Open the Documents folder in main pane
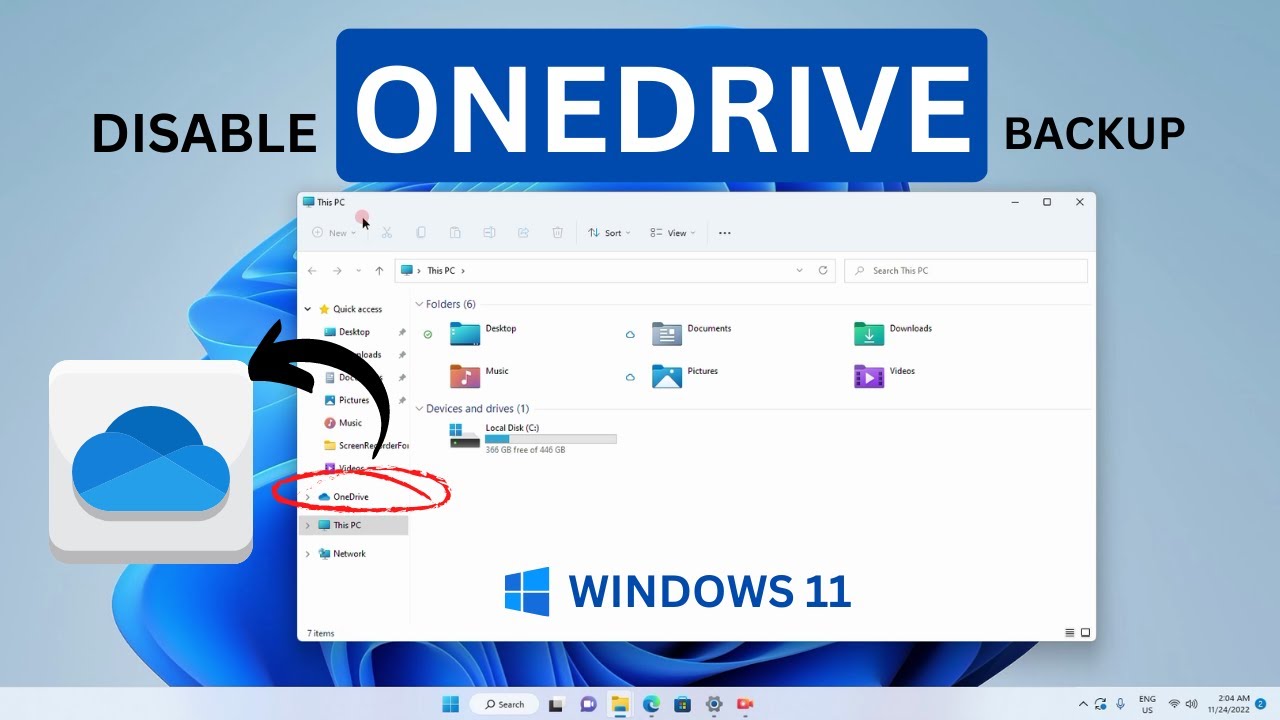This screenshot has width=1280, height=720. point(692,334)
